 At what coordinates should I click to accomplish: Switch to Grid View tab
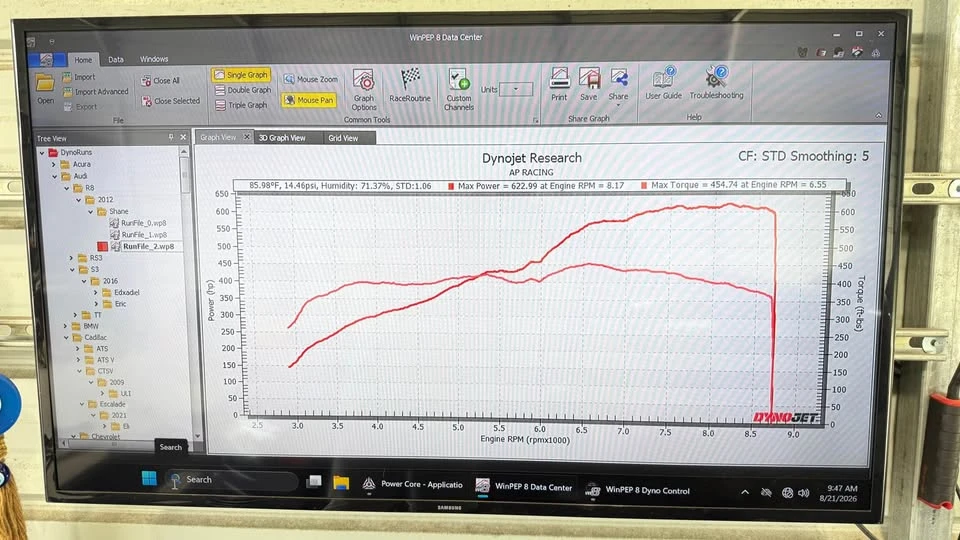(343, 138)
